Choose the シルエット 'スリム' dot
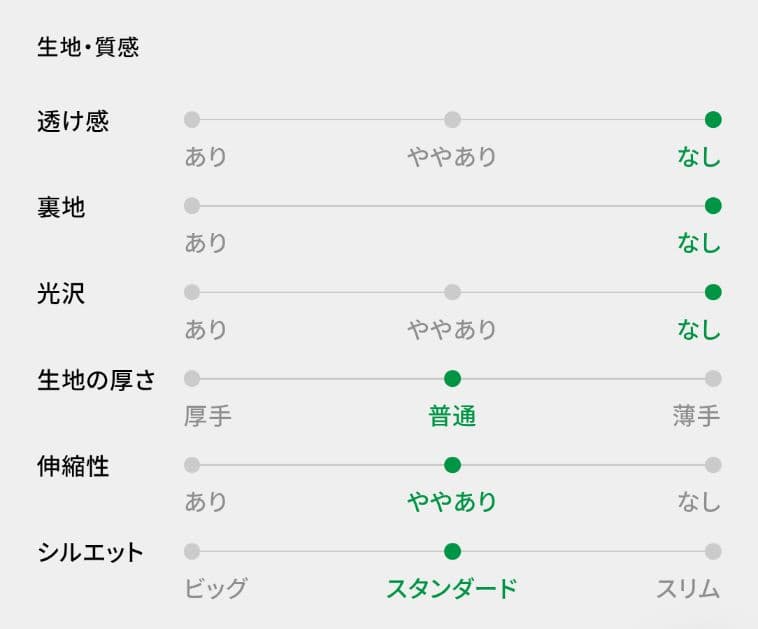758x629 pixels. coord(713,551)
